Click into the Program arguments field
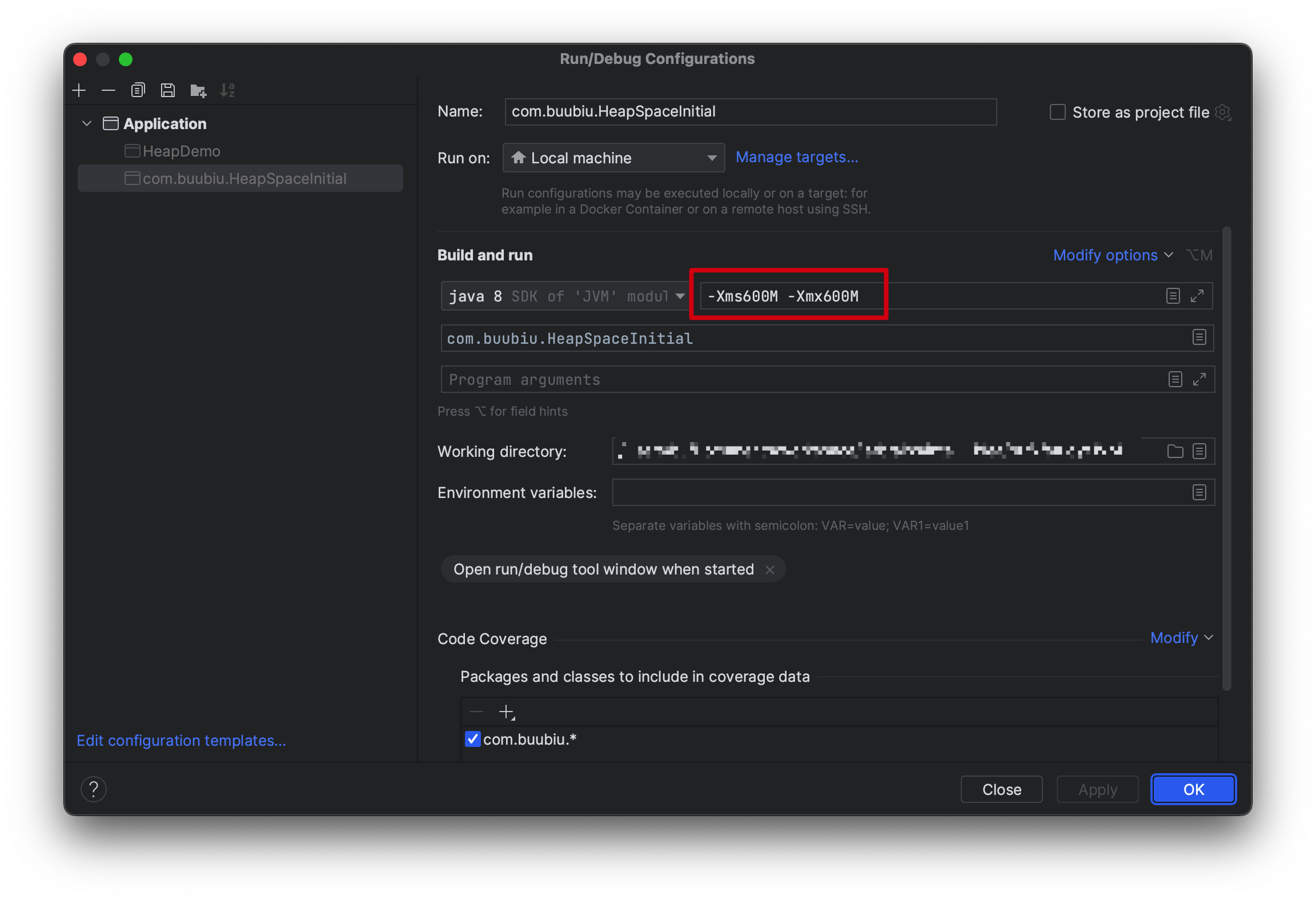This screenshot has height=900, width=1316. (x=800, y=380)
